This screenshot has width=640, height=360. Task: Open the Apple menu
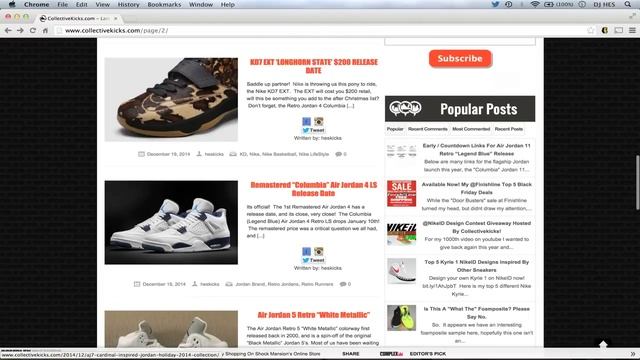(x=12, y=4)
